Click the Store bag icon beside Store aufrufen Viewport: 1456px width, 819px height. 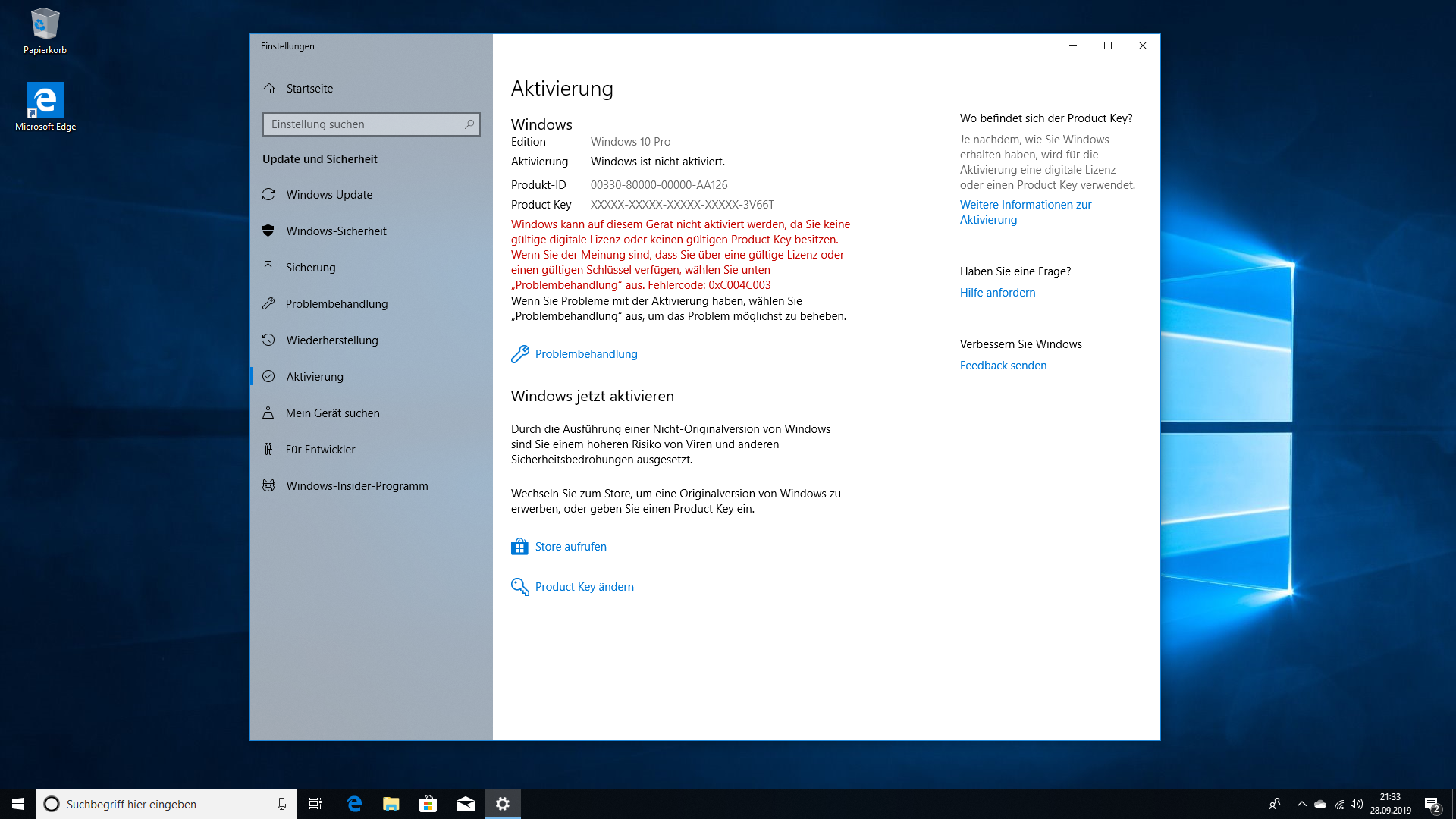pos(519,547)
